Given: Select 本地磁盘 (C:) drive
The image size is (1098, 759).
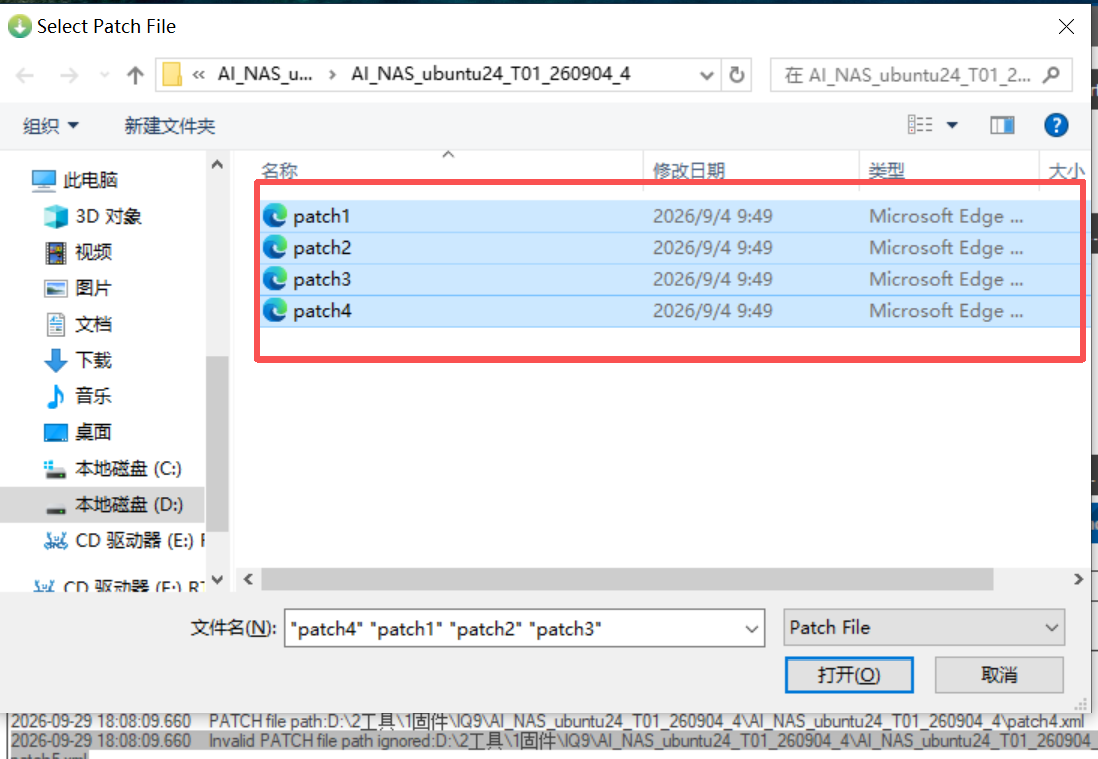Looking at the screenshot, I should (128, 468).
